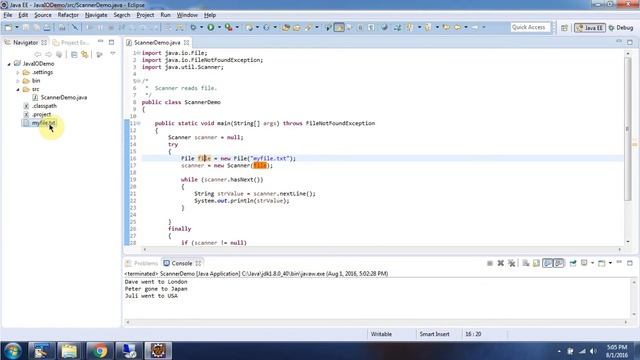
Task: Click the editor horizontal scrollbar right arrow
Action: 620,249
